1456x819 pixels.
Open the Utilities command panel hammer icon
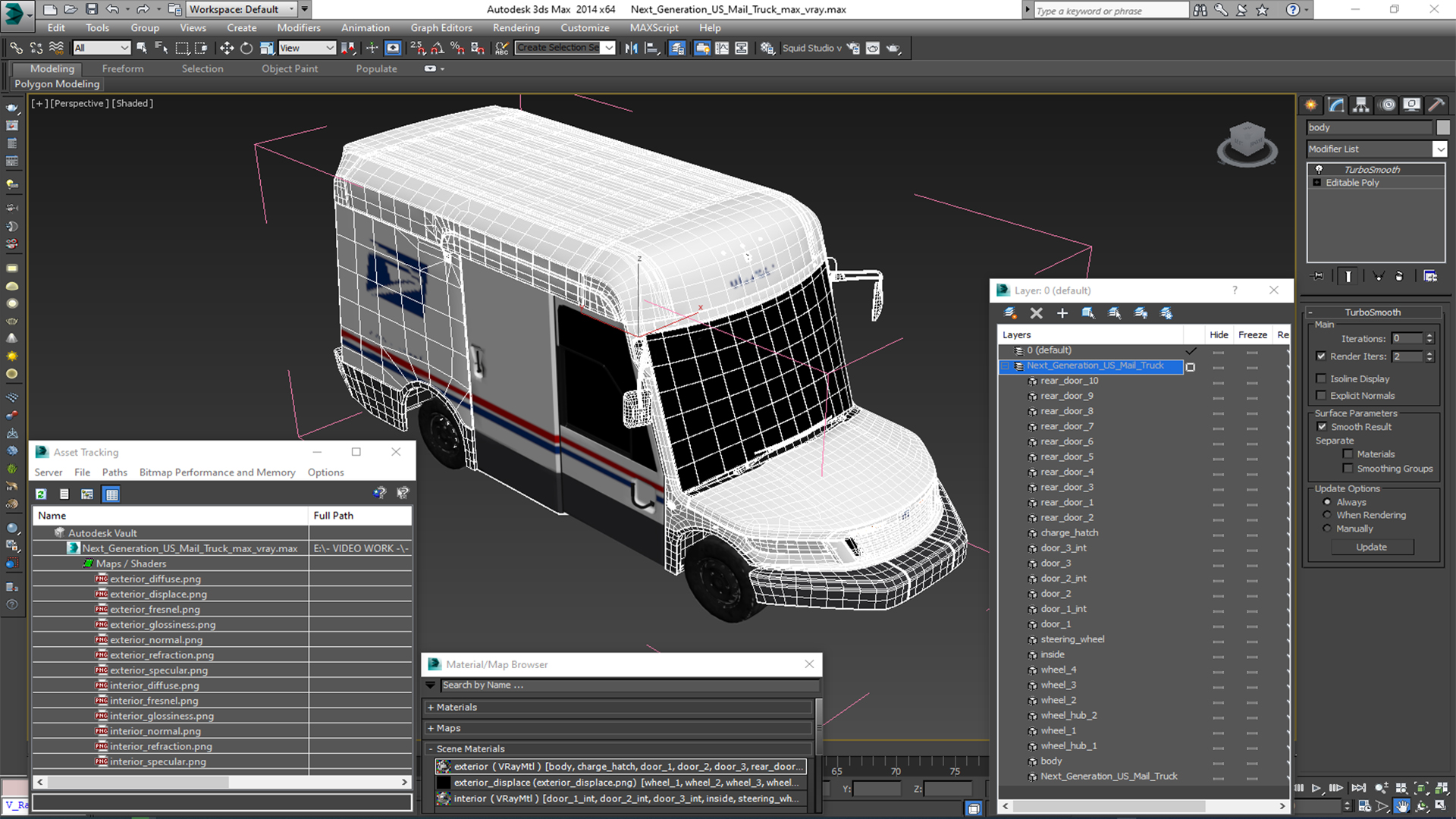(1436, 105)
